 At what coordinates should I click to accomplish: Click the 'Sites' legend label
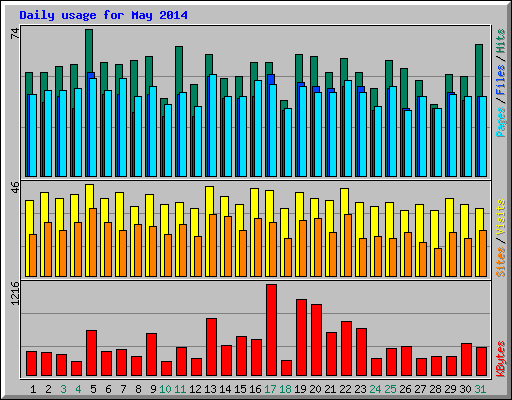(501, 262)
